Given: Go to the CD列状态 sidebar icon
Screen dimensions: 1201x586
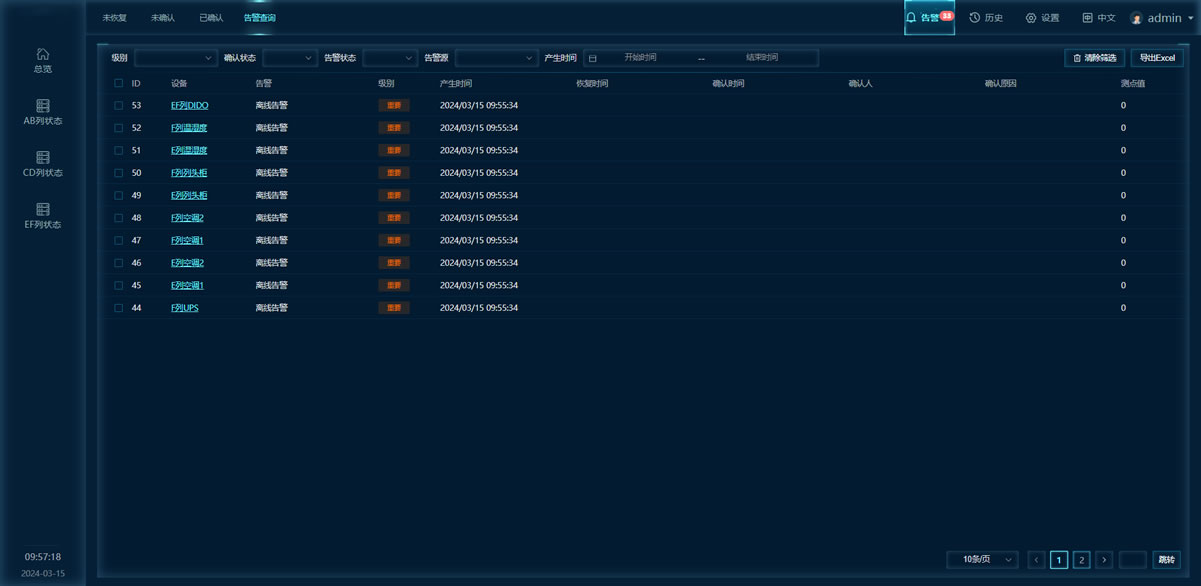Looking at the screenshot, I should click(43, 158).
